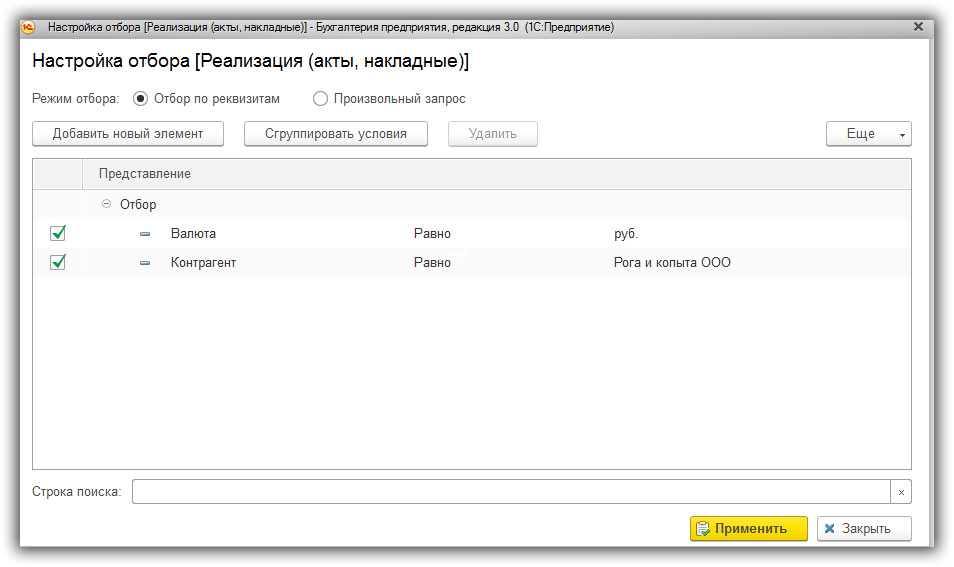Open the Еще dropdown menu
This screenshot has height=567, width=954.
[x=868, y=134]
